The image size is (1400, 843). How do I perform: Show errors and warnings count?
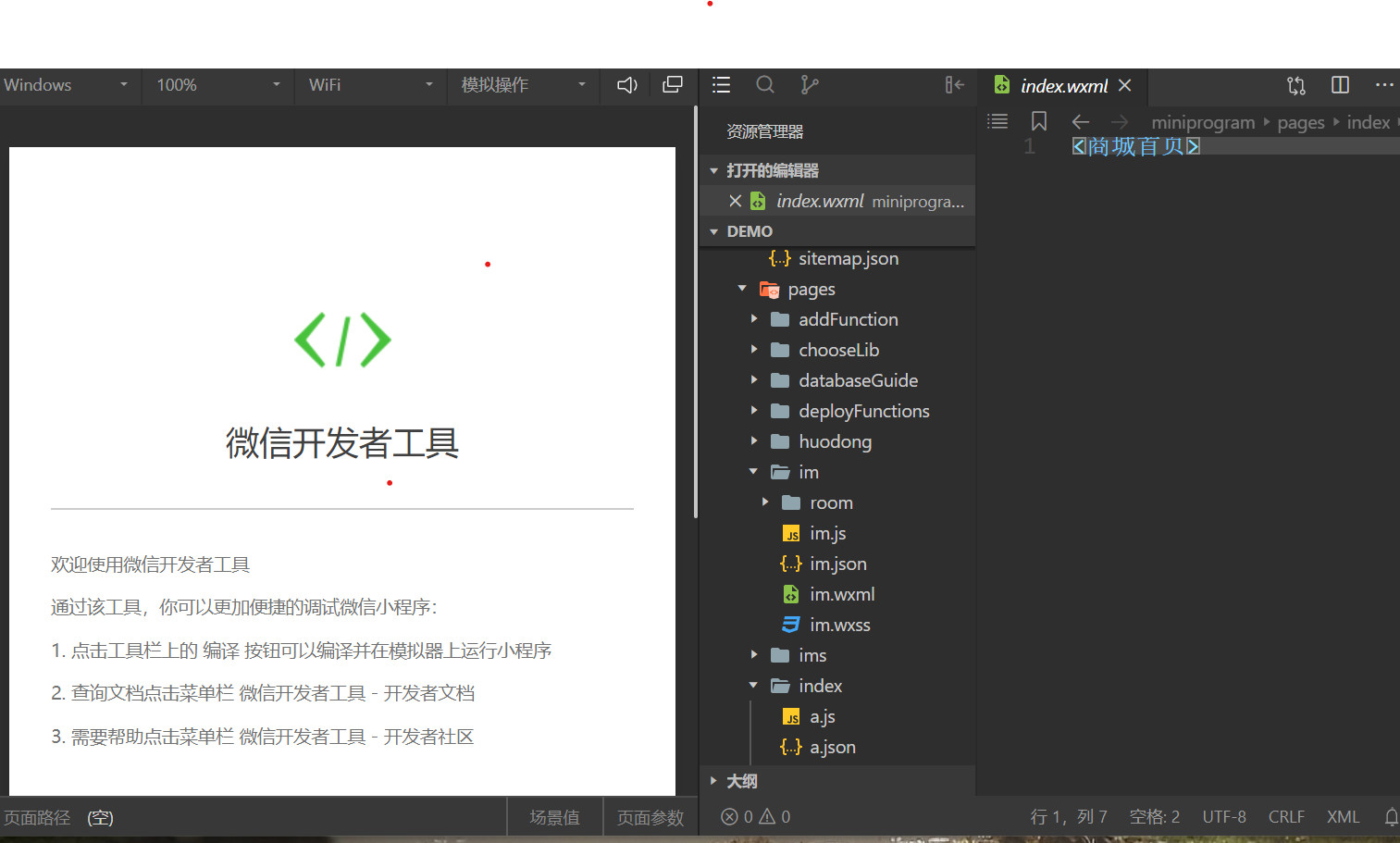(756, 817)
